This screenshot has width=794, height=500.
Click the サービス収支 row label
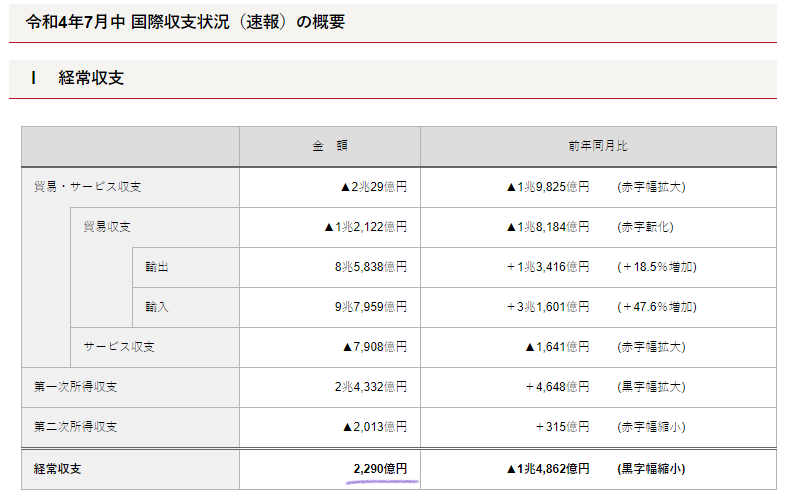click(x=118, y=347)
